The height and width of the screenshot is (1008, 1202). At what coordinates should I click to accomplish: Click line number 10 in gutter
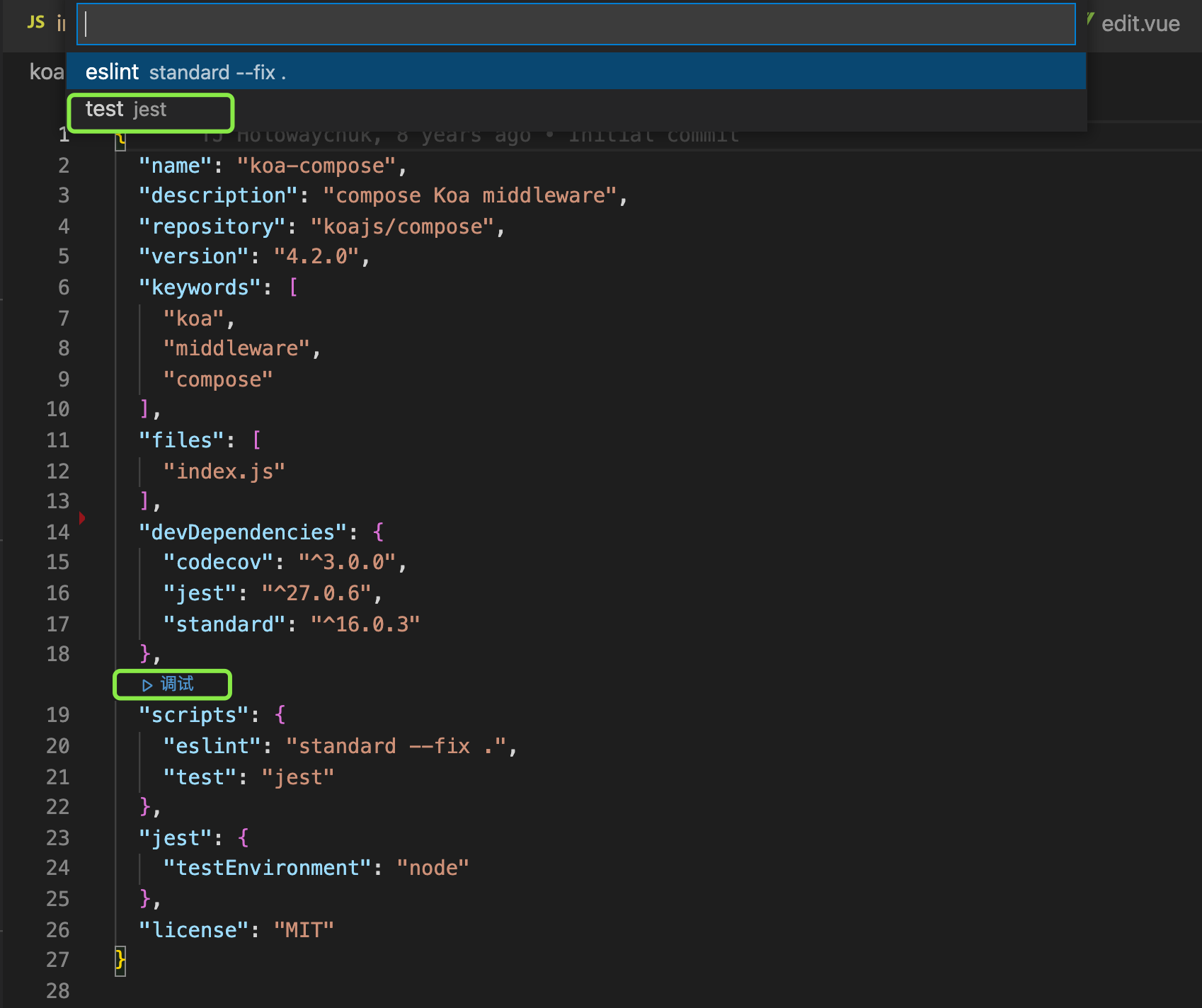tap(58, 409)
